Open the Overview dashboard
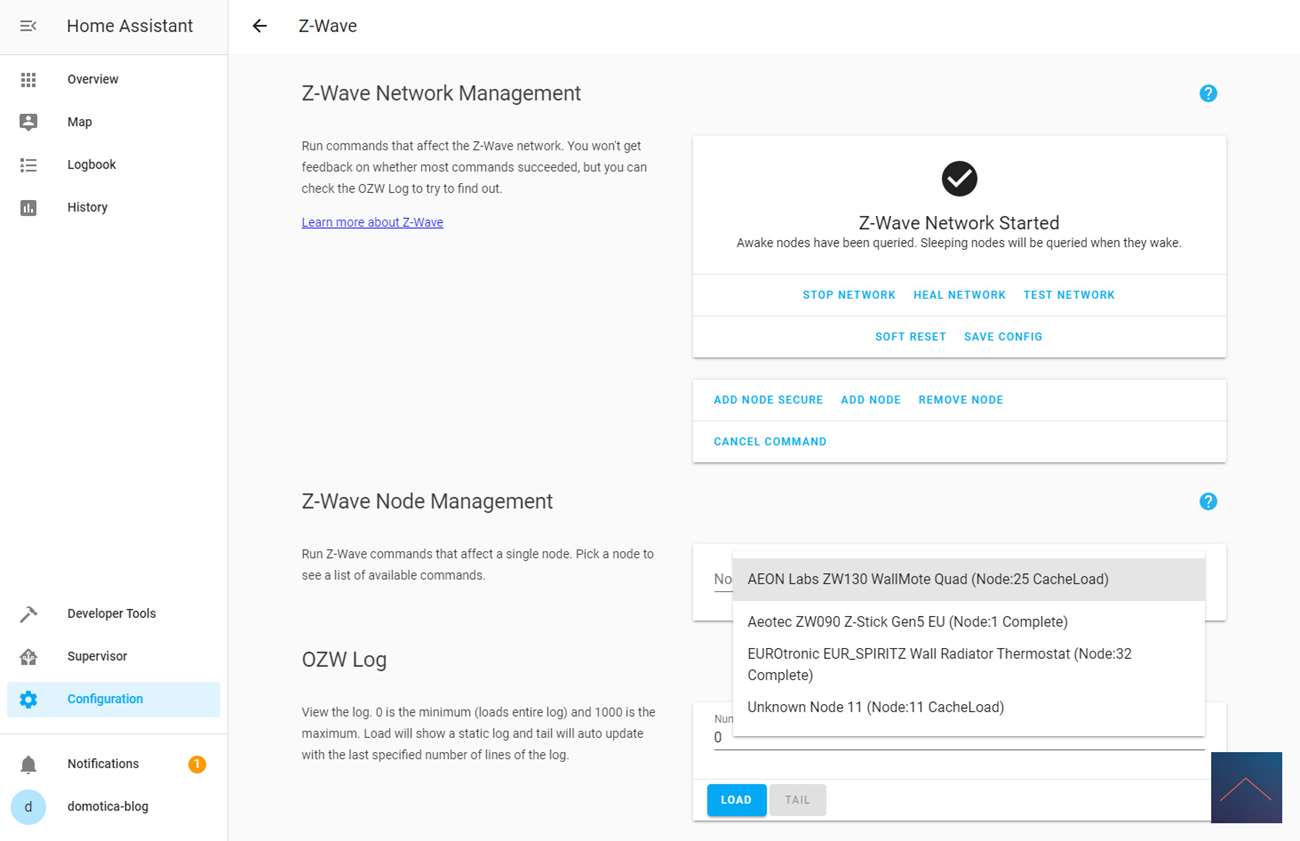This screenshot has width=1300, height=841. point(114,79)
